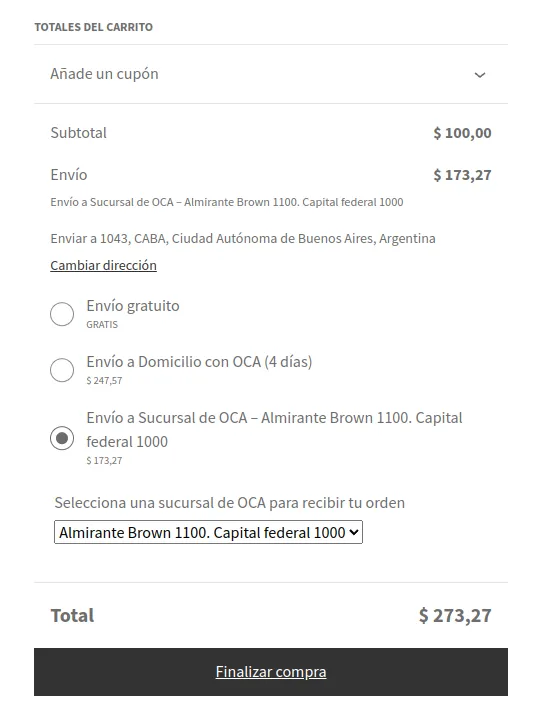Choose 'Envío a Domicilio con OCA' radio
The height and width of the screenshot is (727, 542).
coord(62,370)
